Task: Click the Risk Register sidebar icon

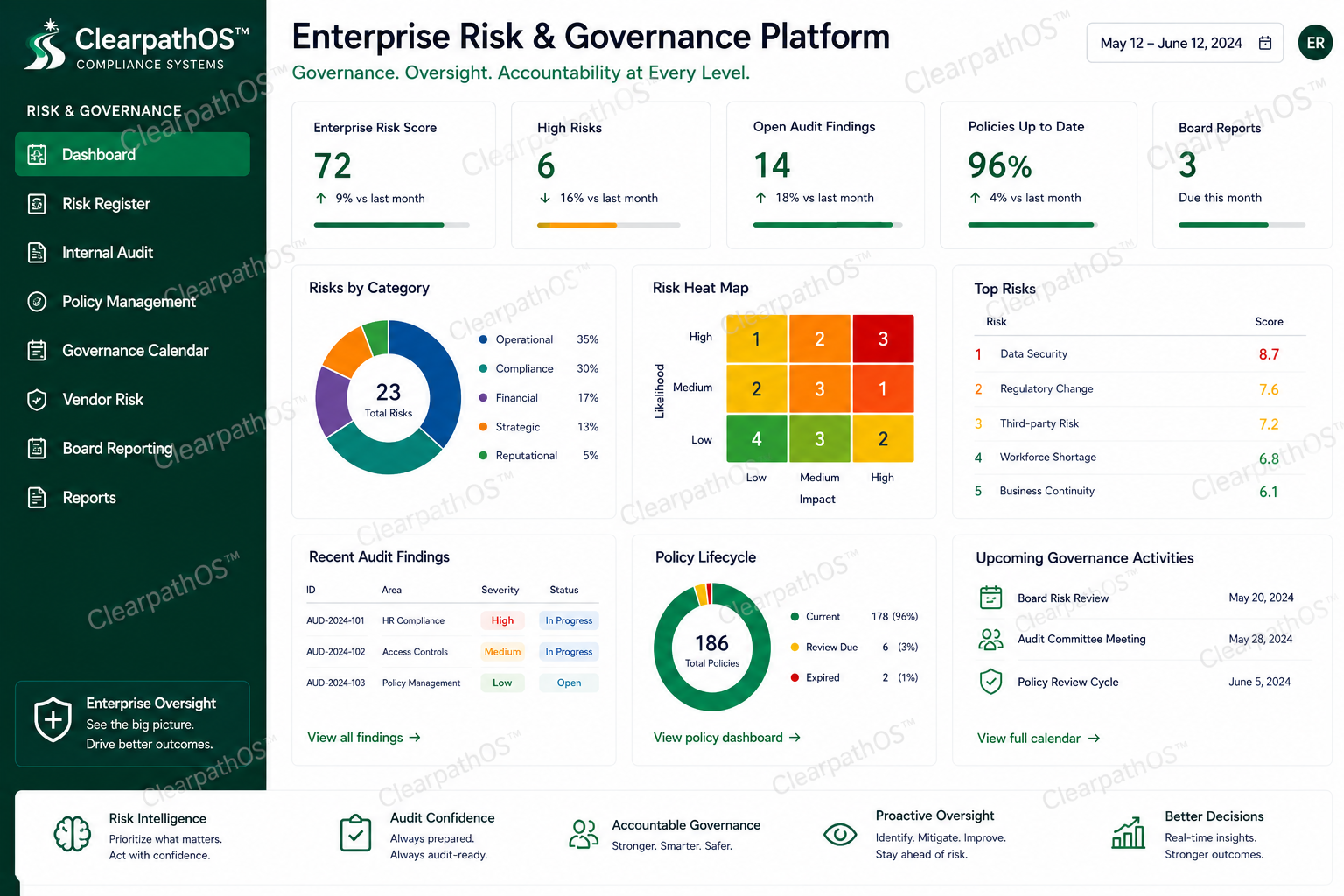Action: pos(37,204)
